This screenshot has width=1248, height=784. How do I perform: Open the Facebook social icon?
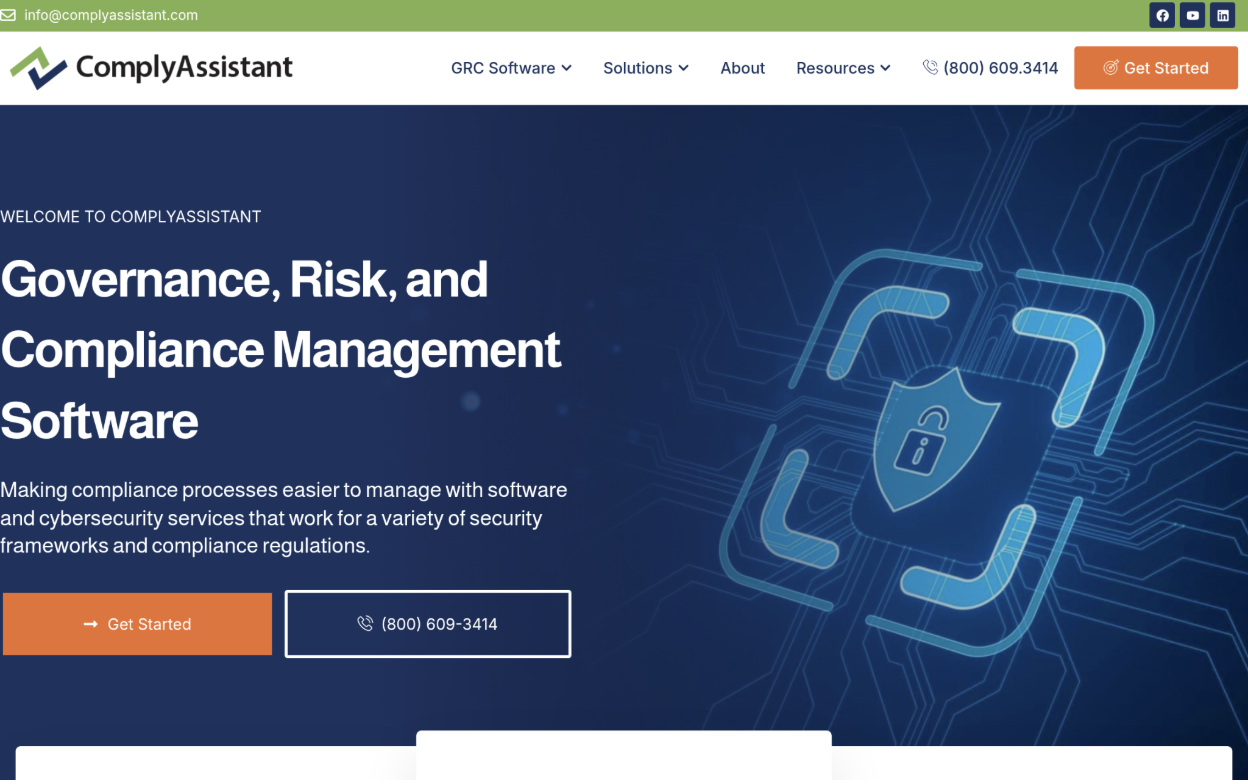click(1162, 15)
